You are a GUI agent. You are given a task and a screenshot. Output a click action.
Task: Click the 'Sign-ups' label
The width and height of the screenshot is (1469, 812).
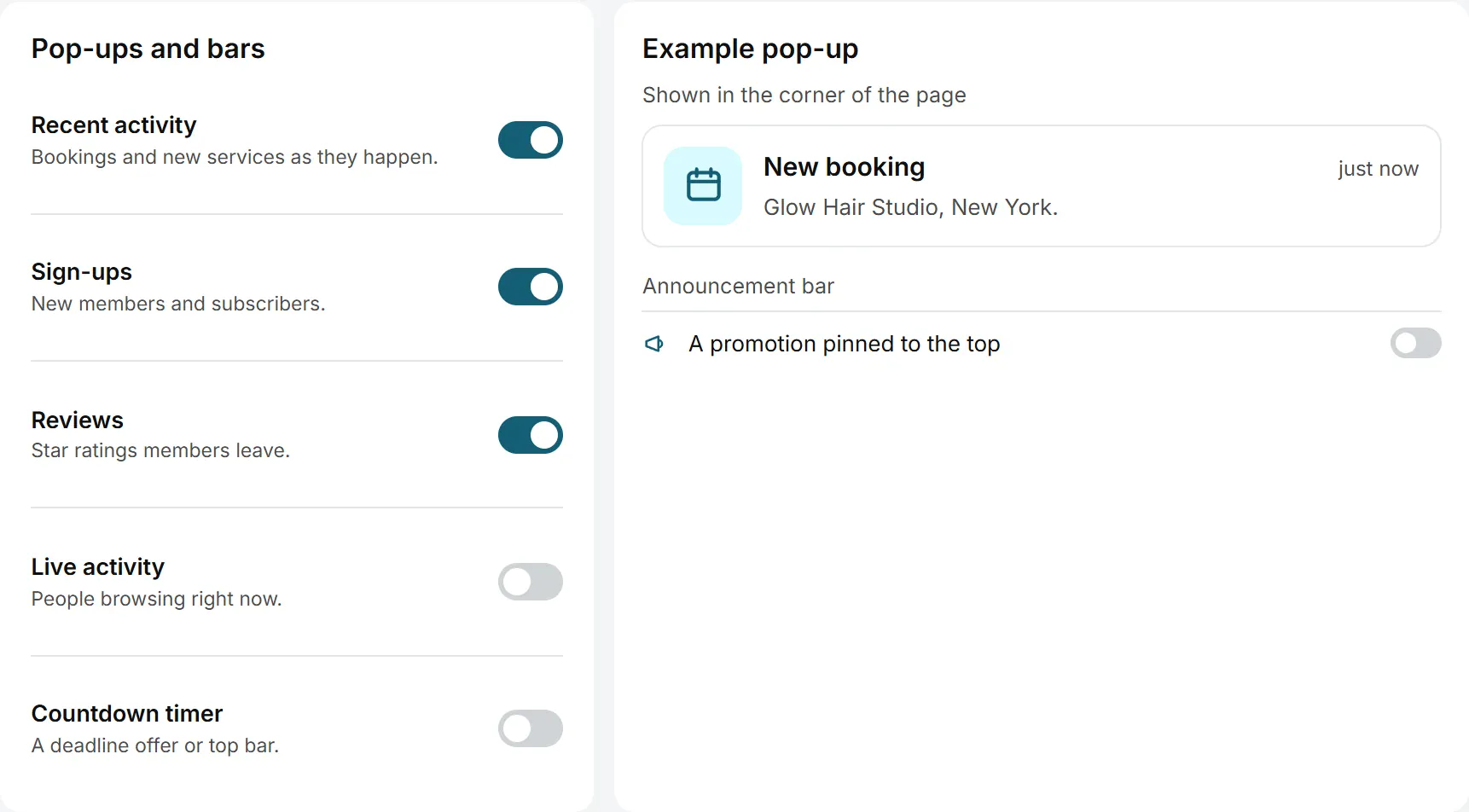coord(82,272)
